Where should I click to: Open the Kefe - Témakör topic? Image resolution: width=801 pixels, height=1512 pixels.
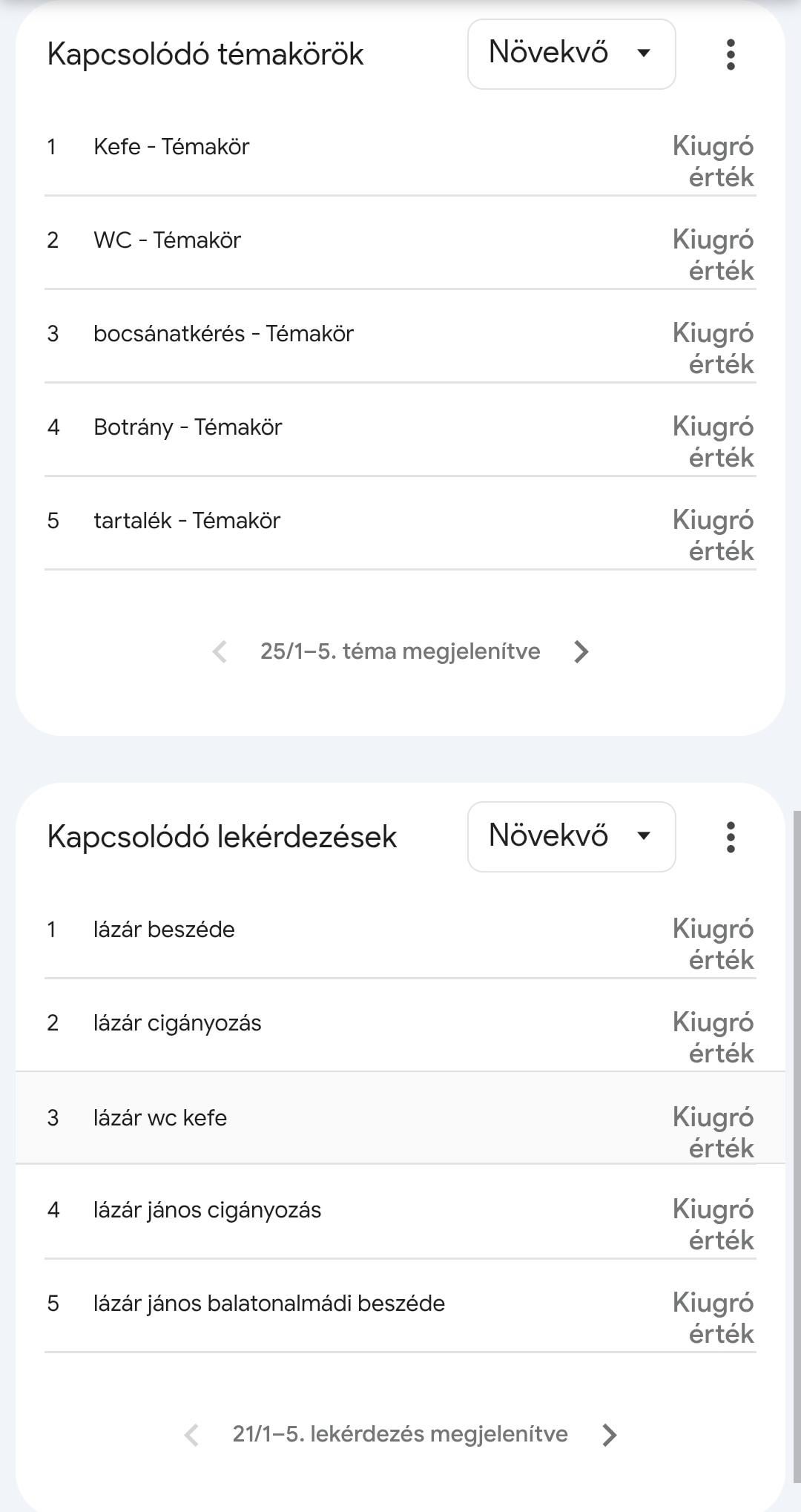click(171, 147)
